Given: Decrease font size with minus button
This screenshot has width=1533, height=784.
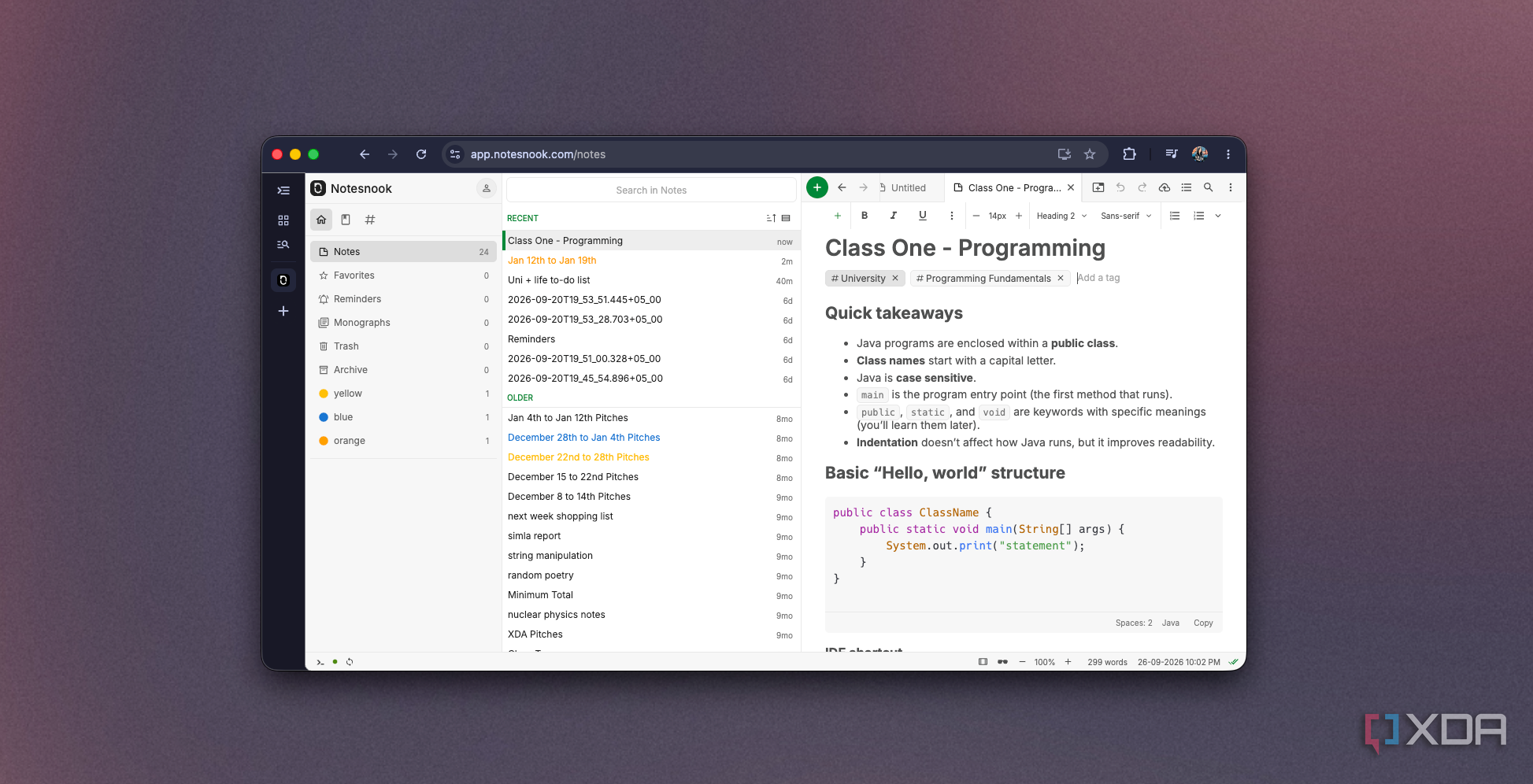Looking at the screenshot, I should (x=976, y=216).
